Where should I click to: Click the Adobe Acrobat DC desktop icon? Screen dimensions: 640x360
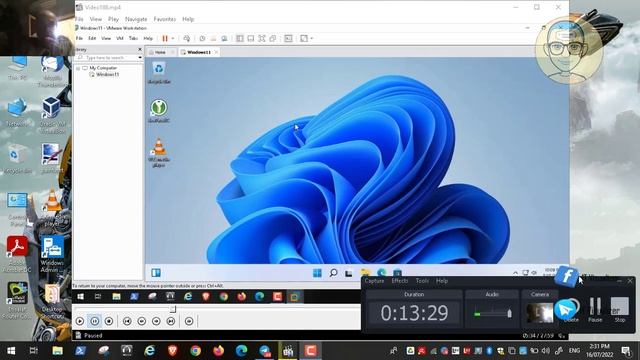18,255
